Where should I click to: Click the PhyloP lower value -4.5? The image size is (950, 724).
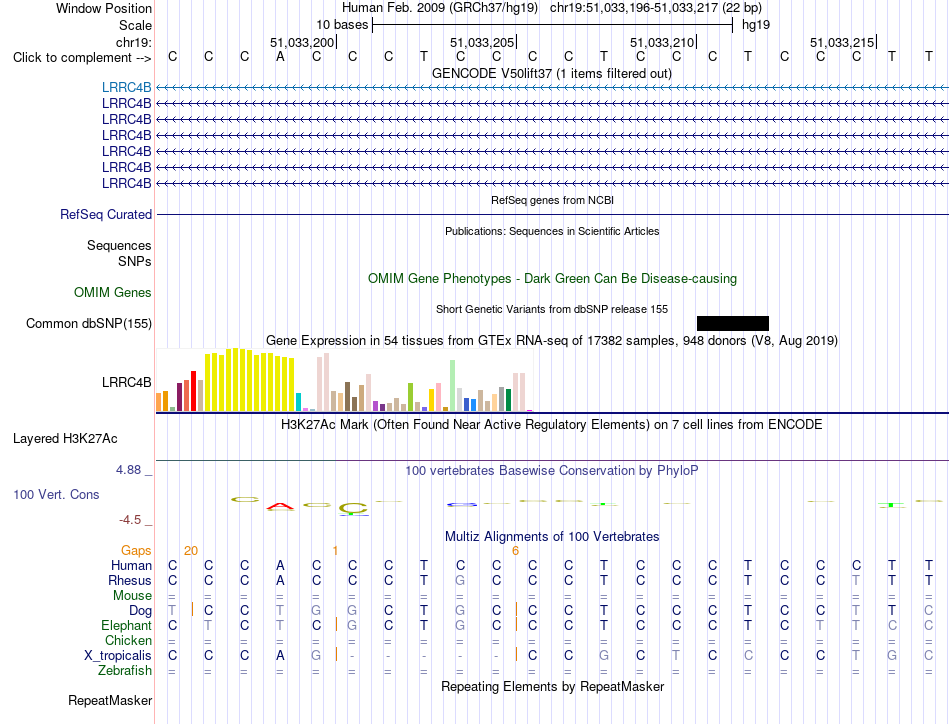coord(130,520)
